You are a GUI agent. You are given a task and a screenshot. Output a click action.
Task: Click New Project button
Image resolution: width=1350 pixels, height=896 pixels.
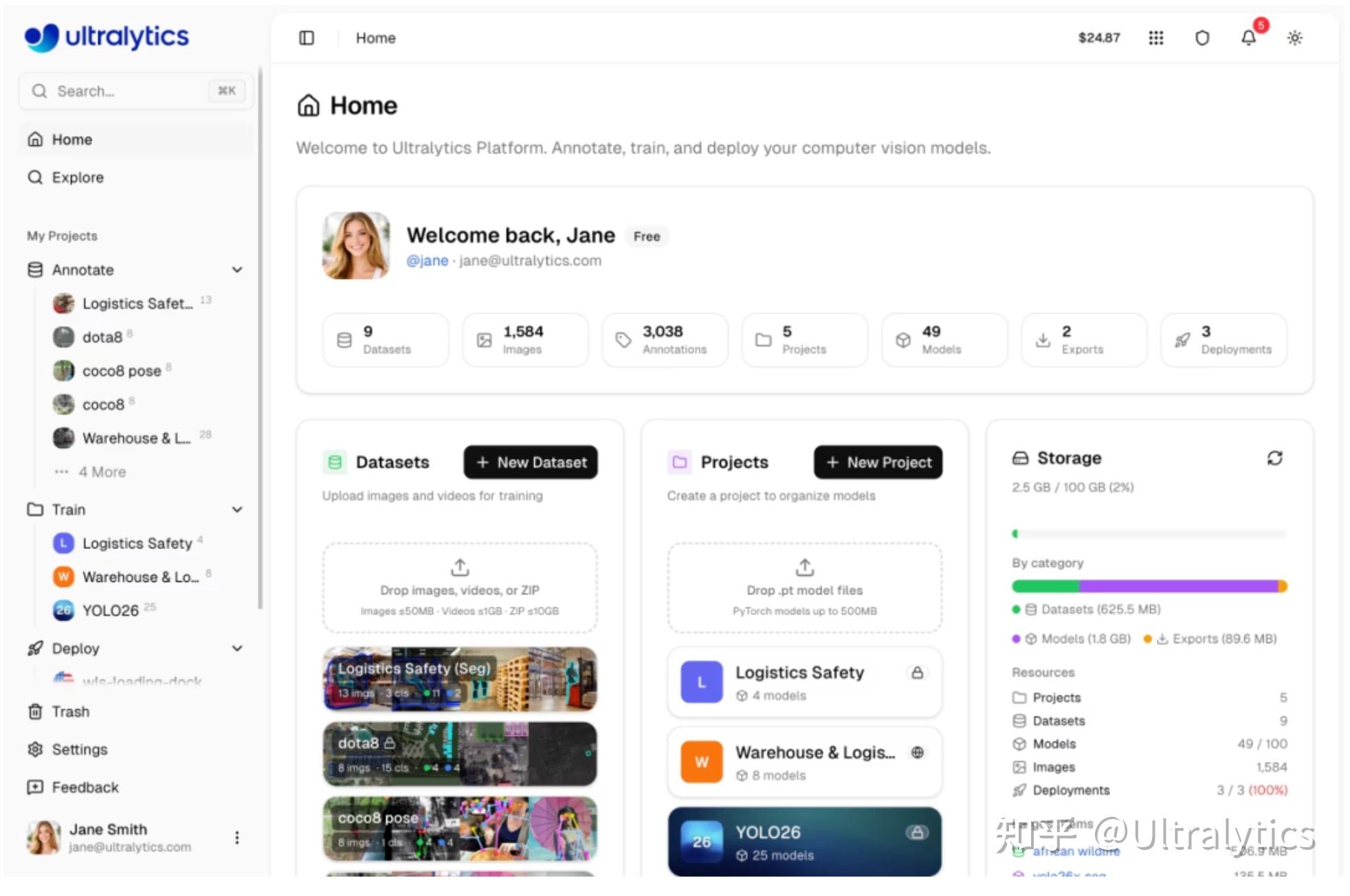point(878,462)
